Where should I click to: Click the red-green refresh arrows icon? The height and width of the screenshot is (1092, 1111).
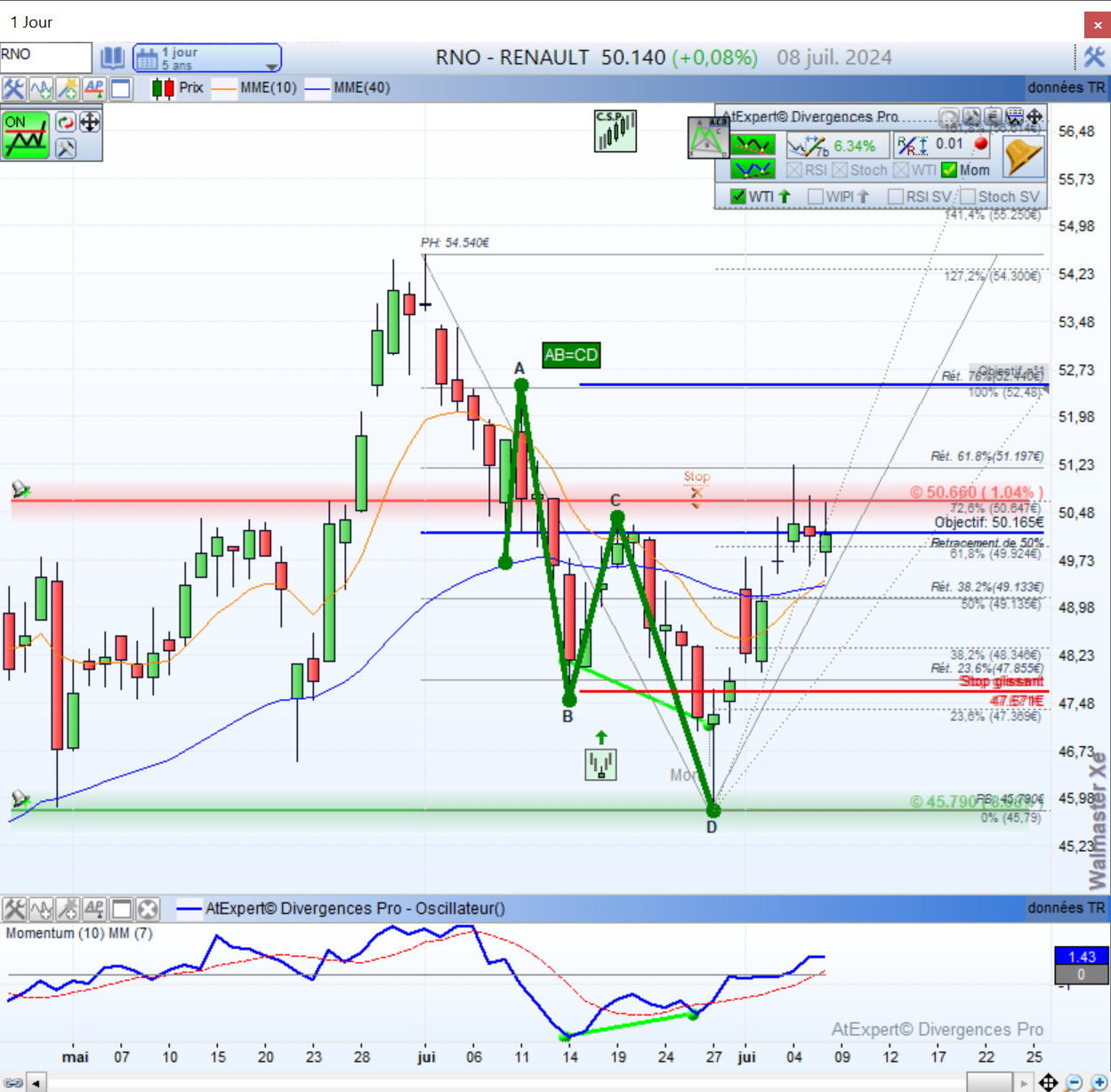[x=66, y=123]
